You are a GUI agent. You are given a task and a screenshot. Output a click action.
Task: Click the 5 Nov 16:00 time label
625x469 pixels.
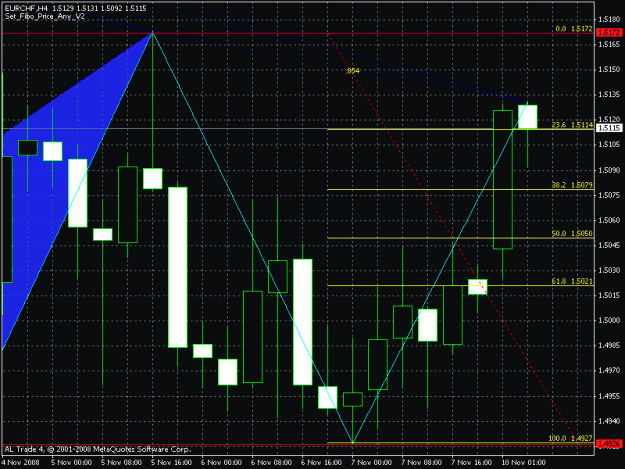coord(171,462)
